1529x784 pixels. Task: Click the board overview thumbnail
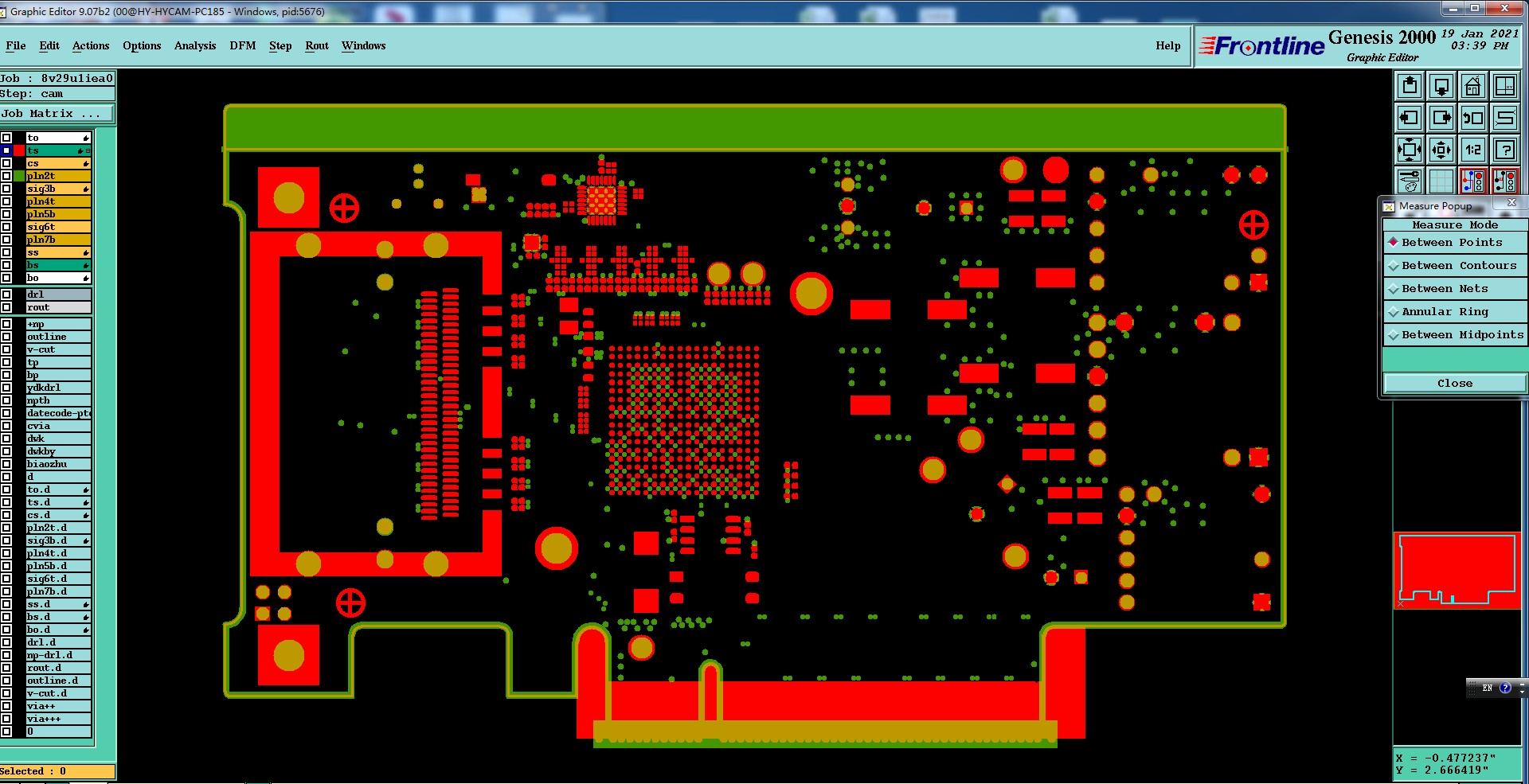click(1457, 571)
